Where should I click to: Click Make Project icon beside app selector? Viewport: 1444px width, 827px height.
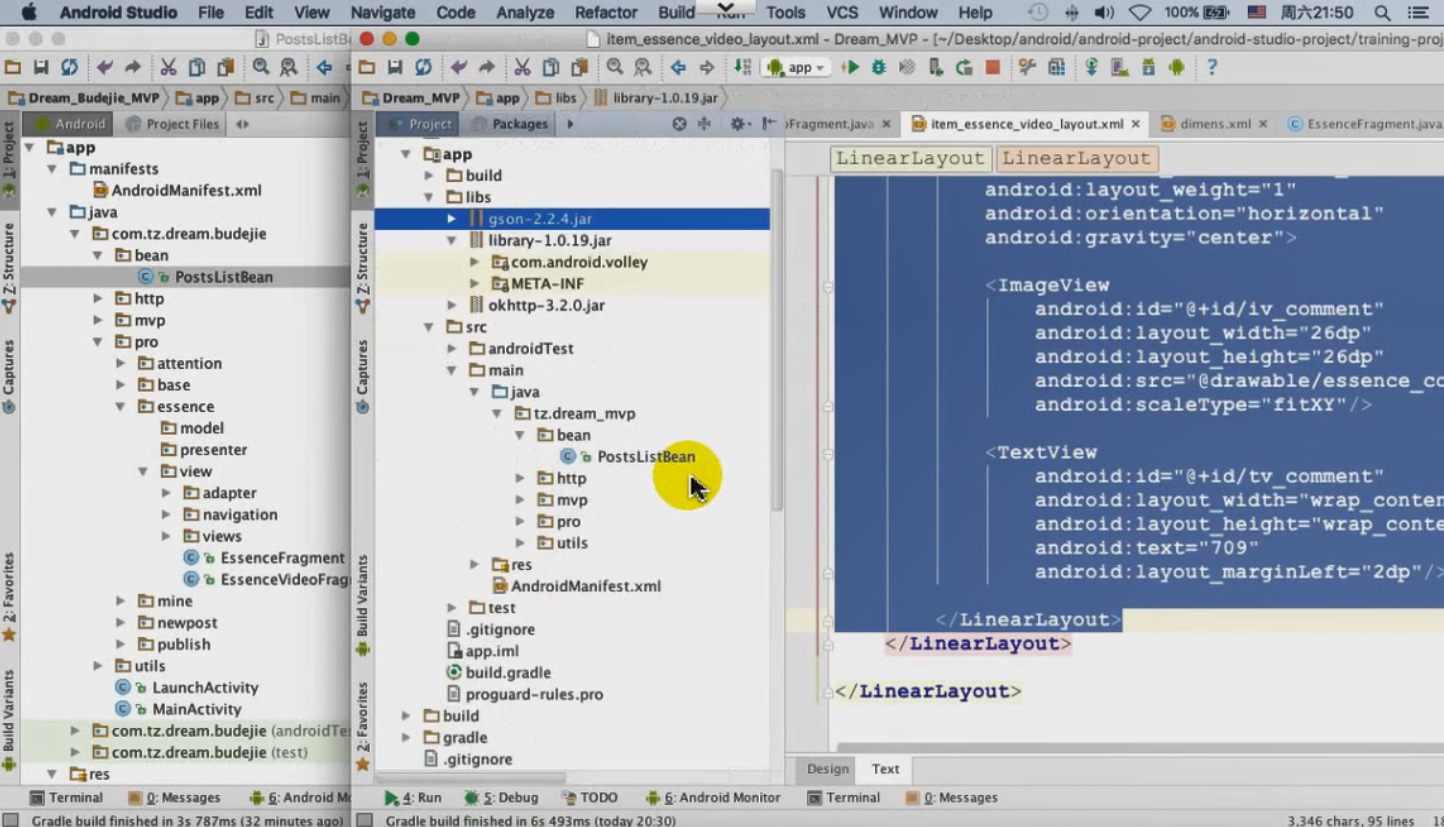pos(742,68)
